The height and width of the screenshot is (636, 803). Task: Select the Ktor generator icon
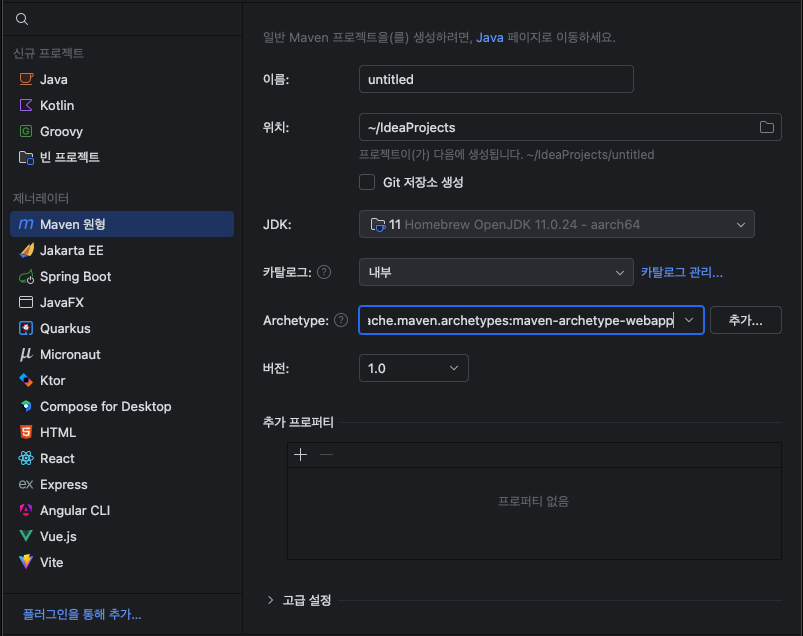coord(26,380)
